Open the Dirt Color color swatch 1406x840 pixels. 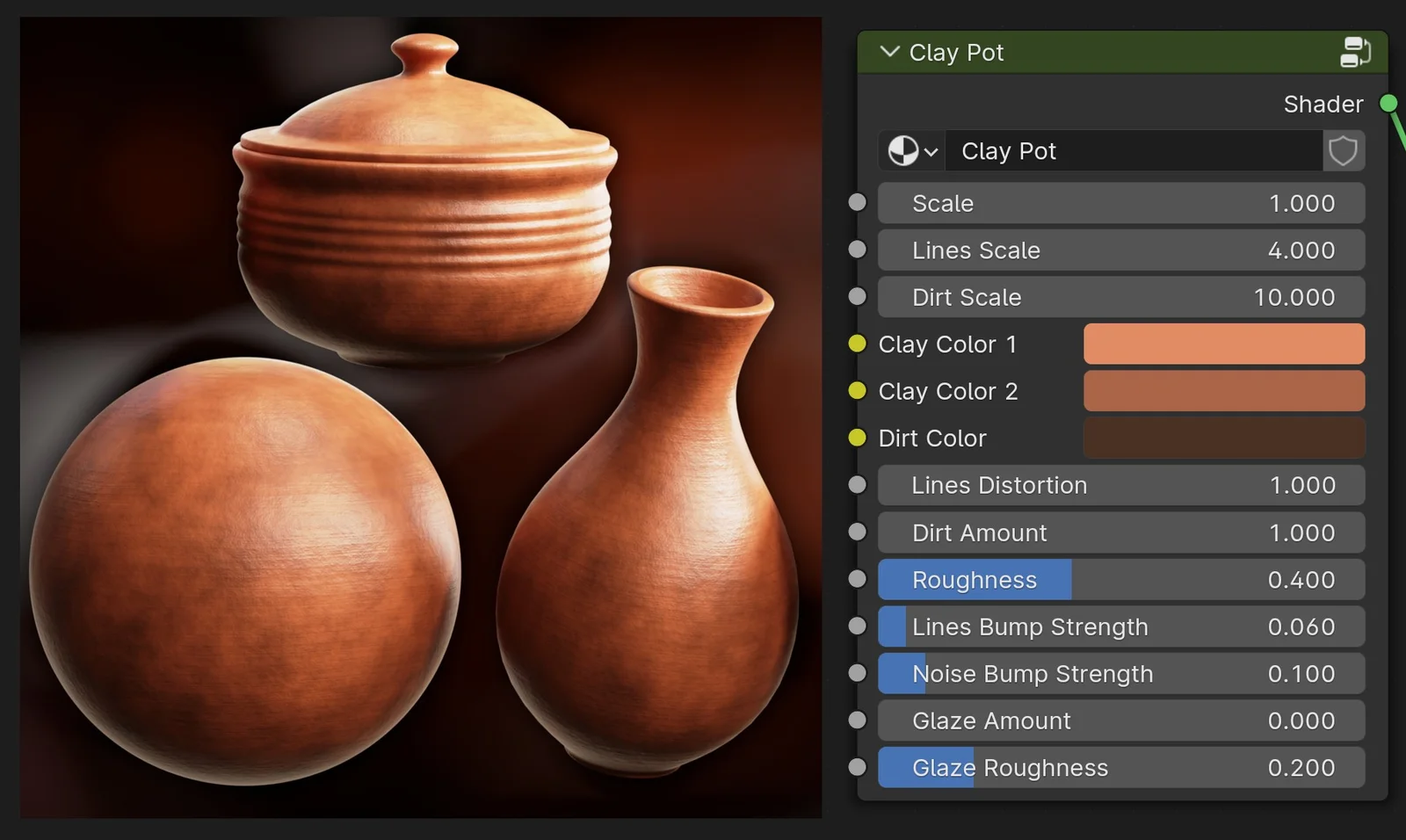coord(1223,438)
